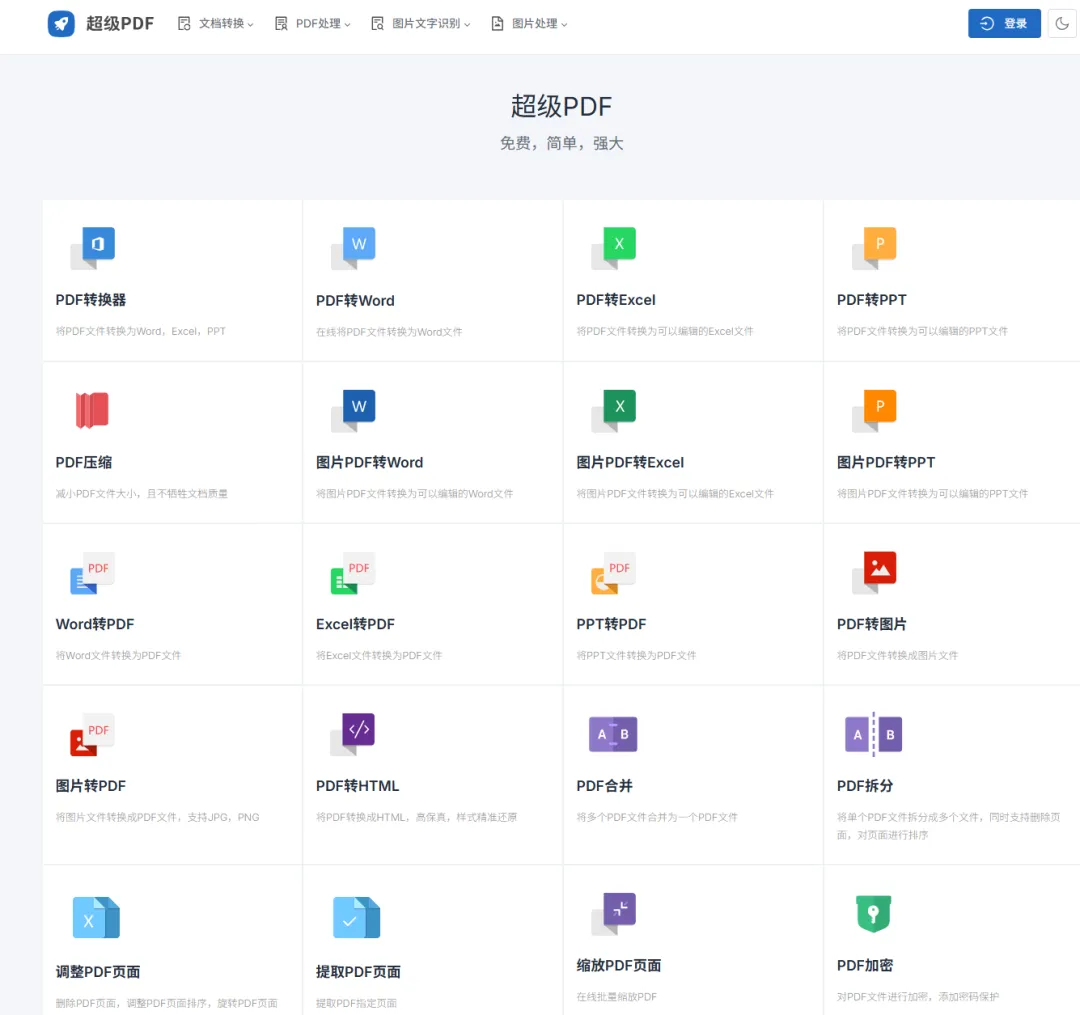Open the PPT转PDF icon
The image size is (1080, 1015).
[613, 573]
